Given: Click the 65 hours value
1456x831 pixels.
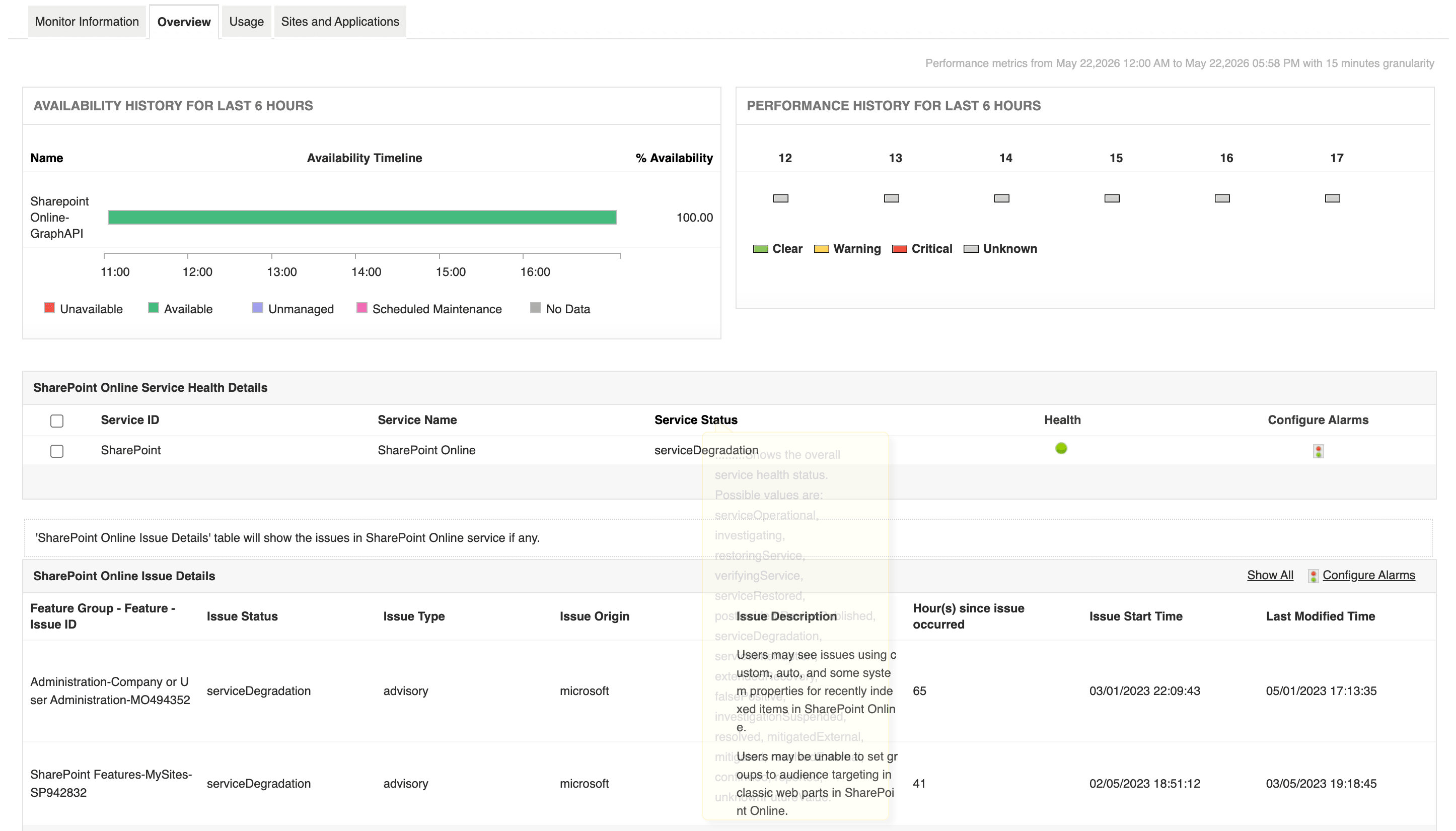Looking at the screenshot, I should (x=920, y=691).
